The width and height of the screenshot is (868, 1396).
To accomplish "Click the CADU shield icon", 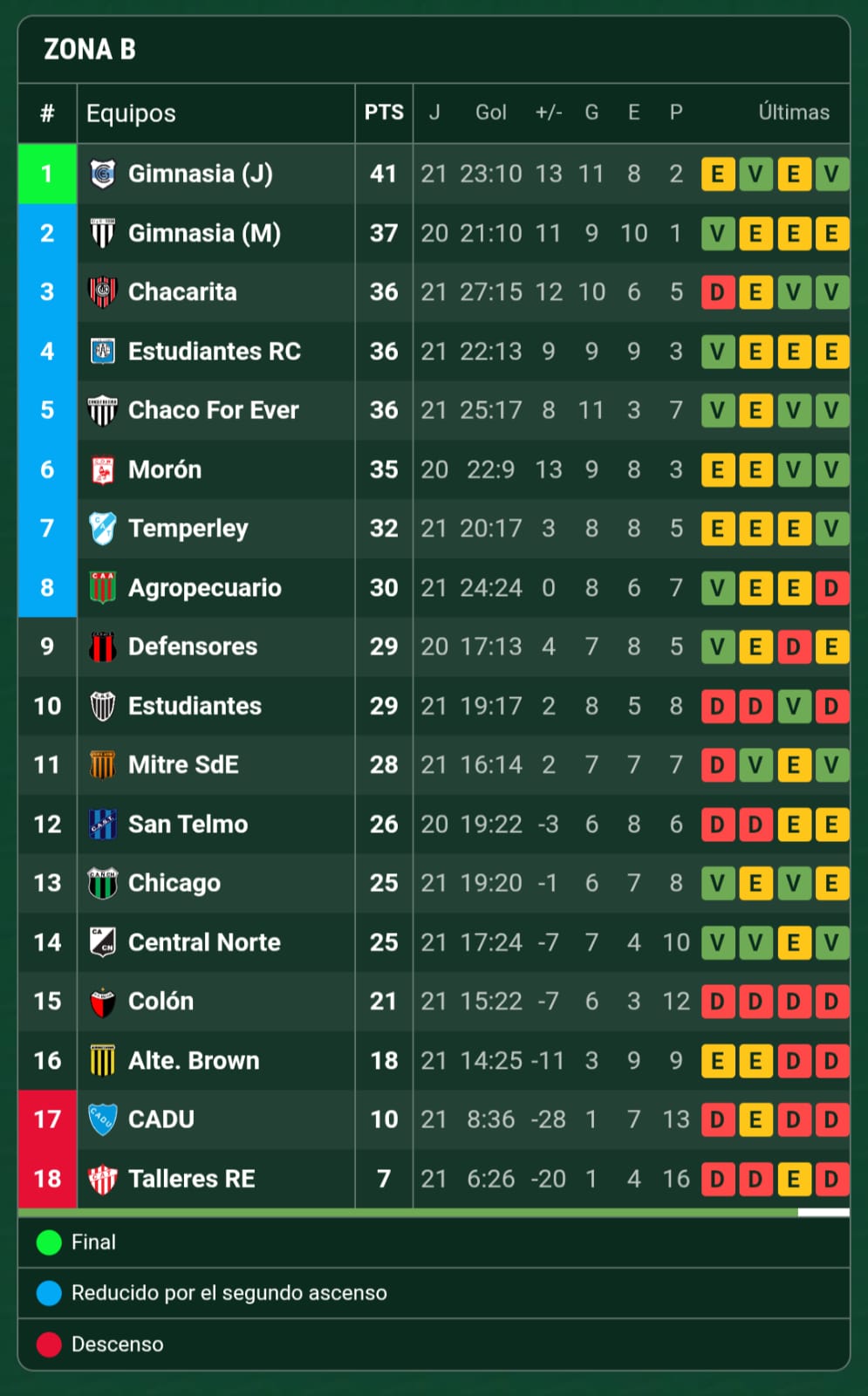I will coord(103,1119).
